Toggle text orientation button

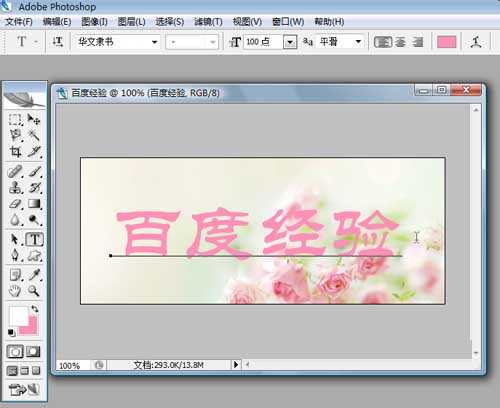coord(58,42)
